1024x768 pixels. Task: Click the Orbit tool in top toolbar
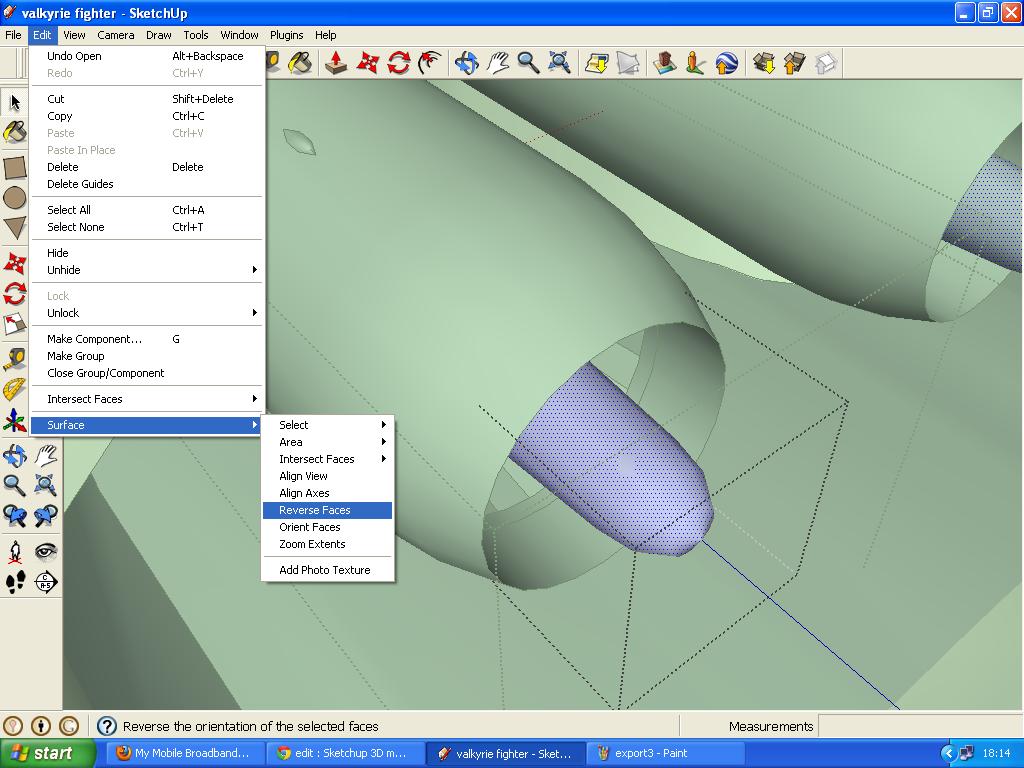pos(466,63)
